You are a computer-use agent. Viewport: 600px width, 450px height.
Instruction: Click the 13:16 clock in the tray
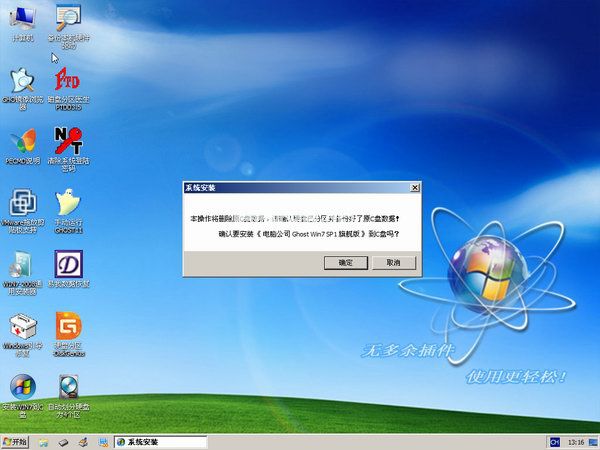[576, 442]
